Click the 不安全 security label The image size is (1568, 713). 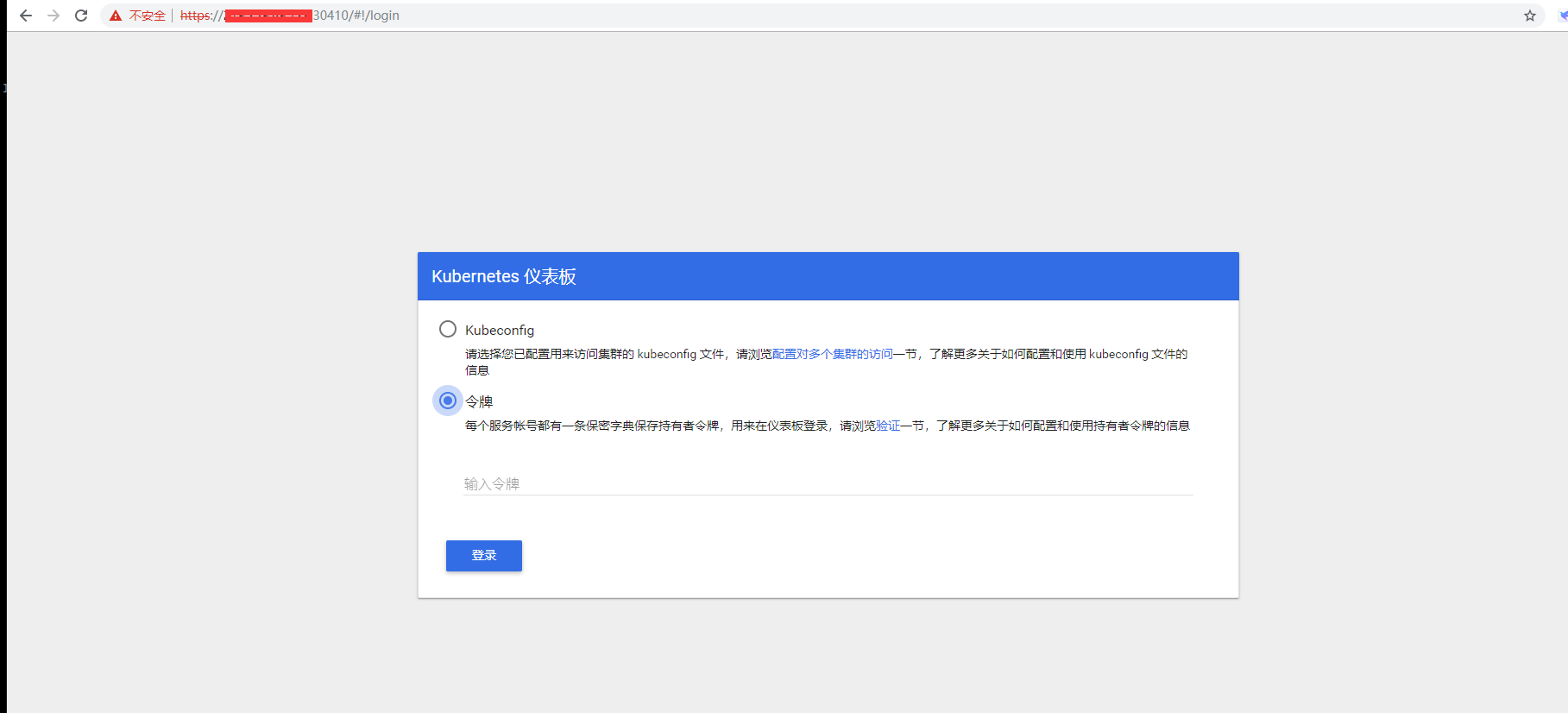pos(148,16)
